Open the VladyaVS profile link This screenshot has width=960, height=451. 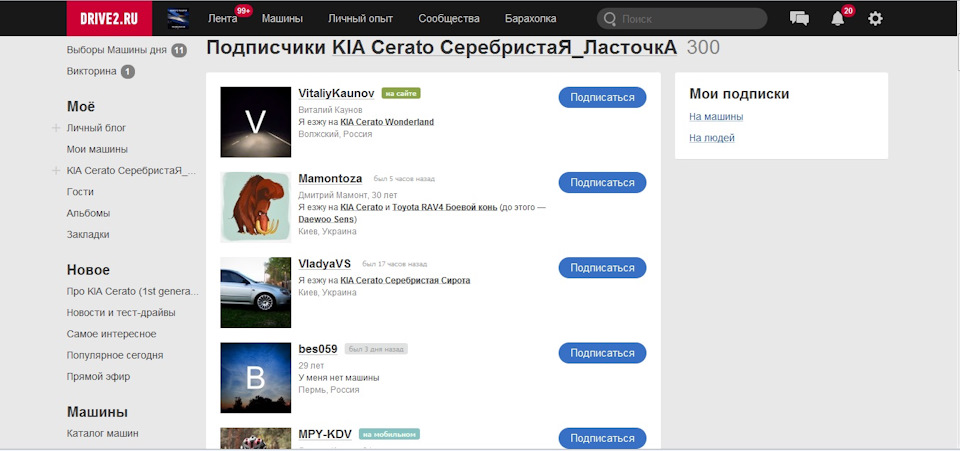coord(324,264)
